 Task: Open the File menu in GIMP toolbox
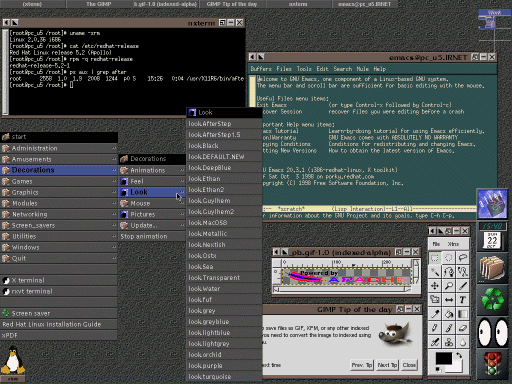click(x=436, y=244)
